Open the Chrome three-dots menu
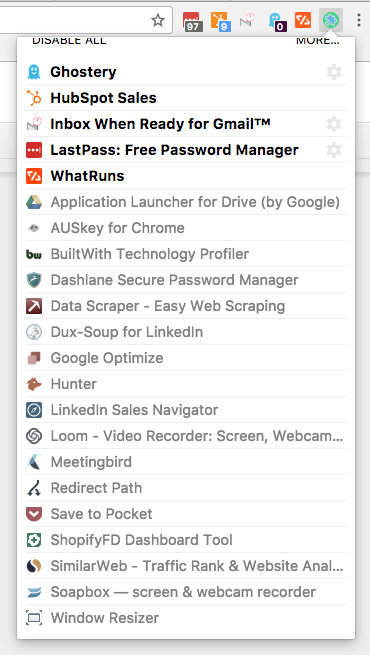 359,20
